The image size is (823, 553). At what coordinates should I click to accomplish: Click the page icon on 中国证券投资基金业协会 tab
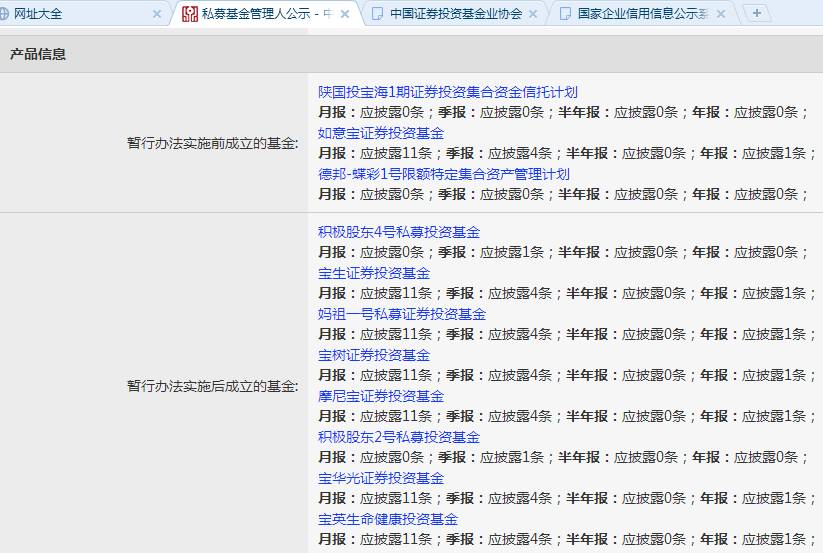(377, 14)
